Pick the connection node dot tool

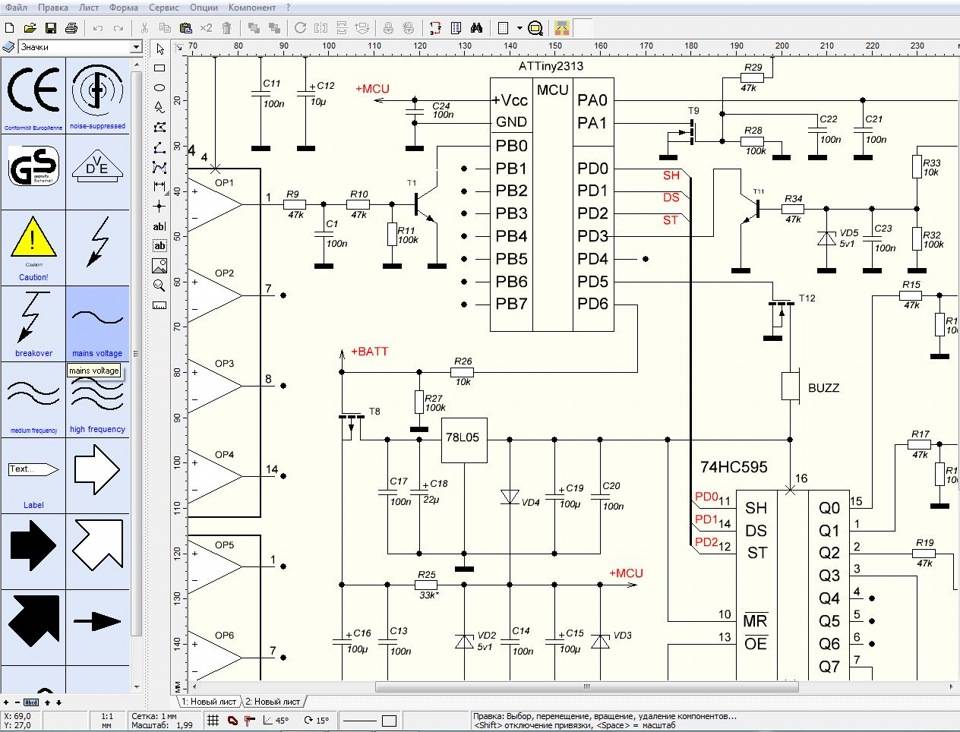(160, 206)
